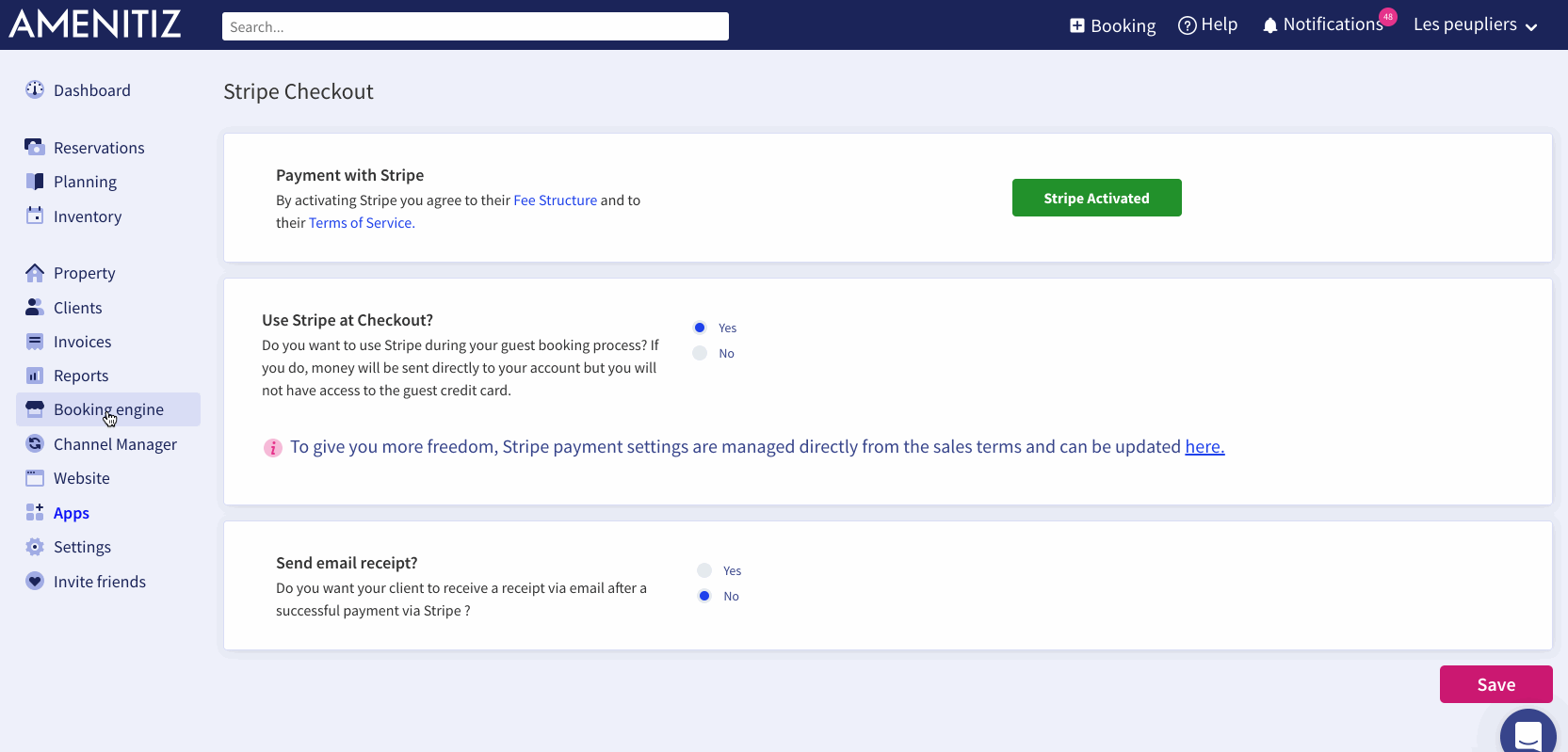Click the Settings gear icon
Screen dimensions: 1568x752
pyautogui.click(x=35, y=547)
